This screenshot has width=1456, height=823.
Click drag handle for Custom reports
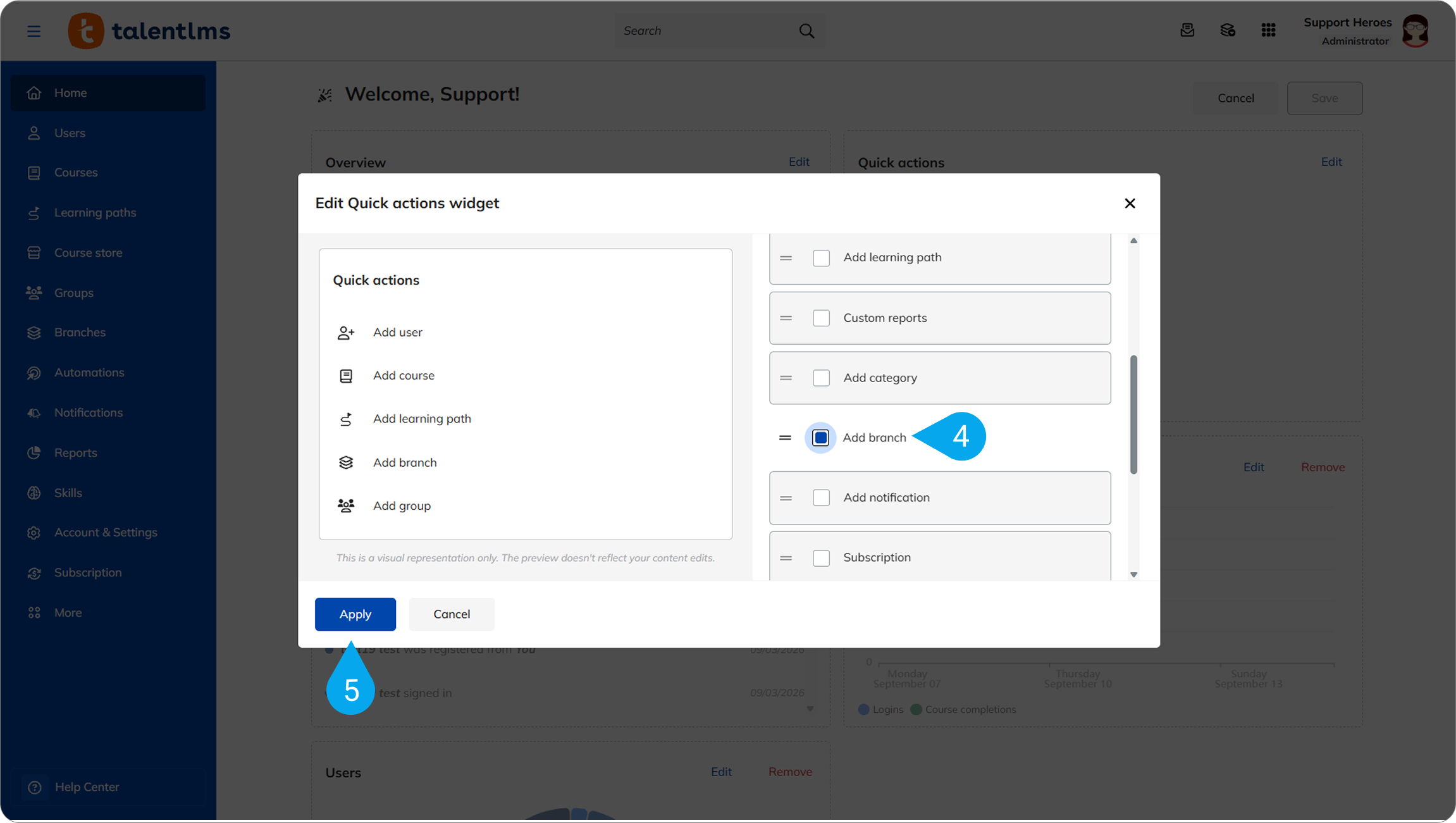786,318
